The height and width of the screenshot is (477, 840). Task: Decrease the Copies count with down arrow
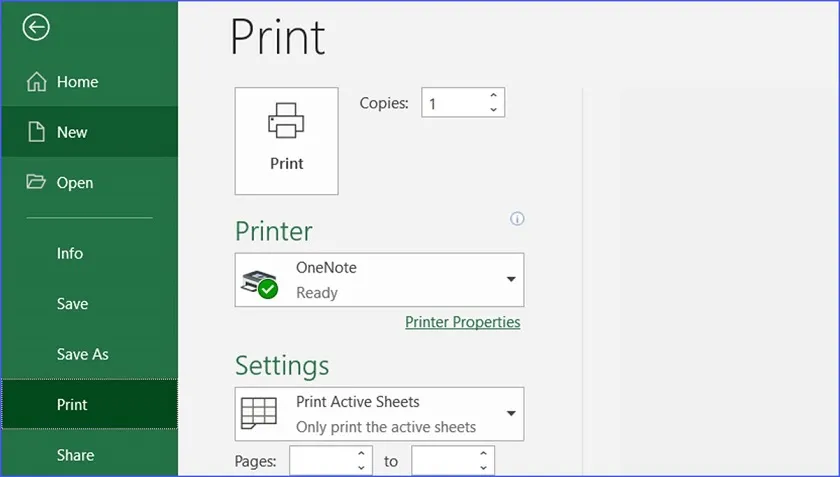(x=493, y=109)
